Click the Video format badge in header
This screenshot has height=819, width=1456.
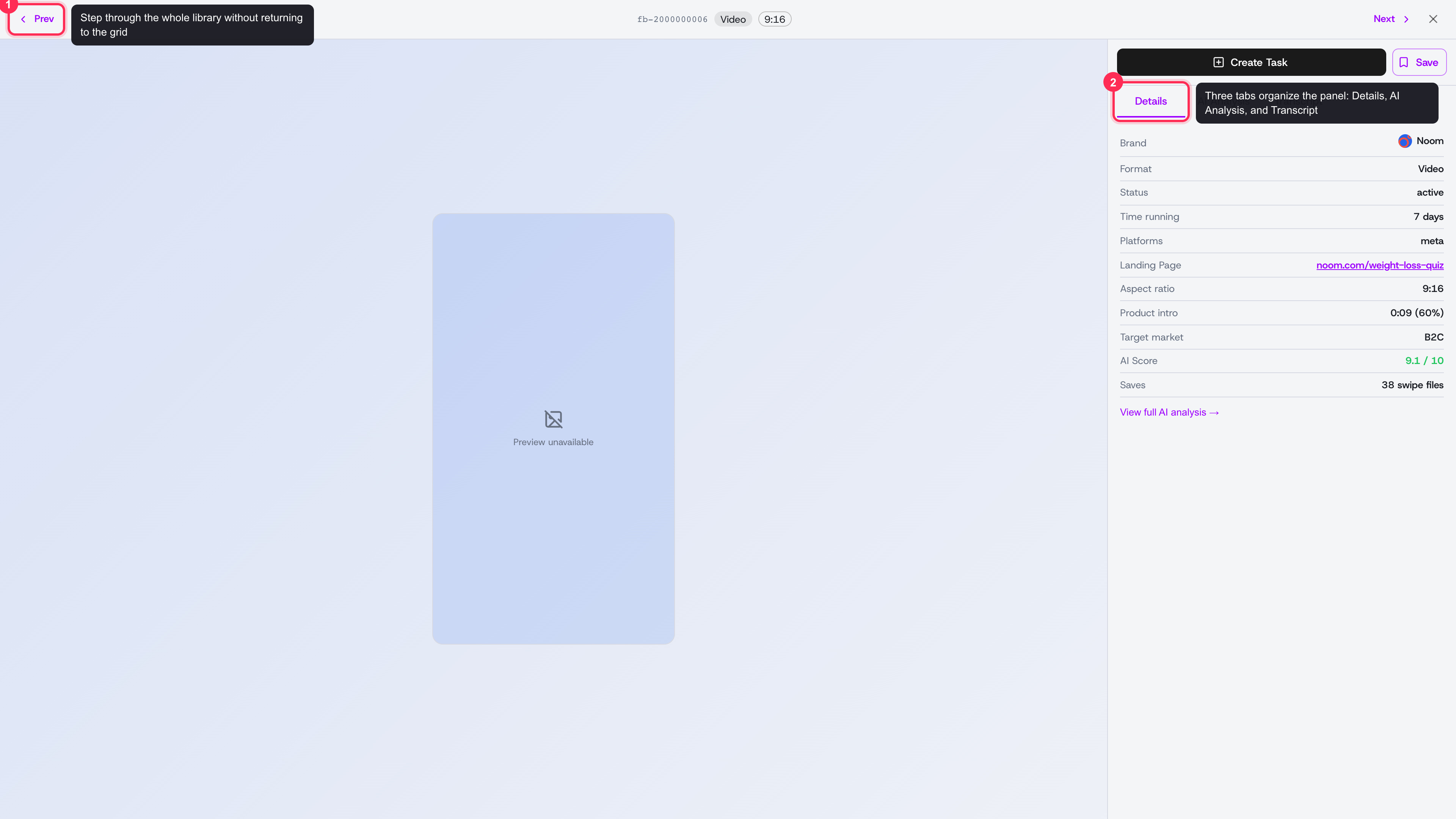click(733, 19)
